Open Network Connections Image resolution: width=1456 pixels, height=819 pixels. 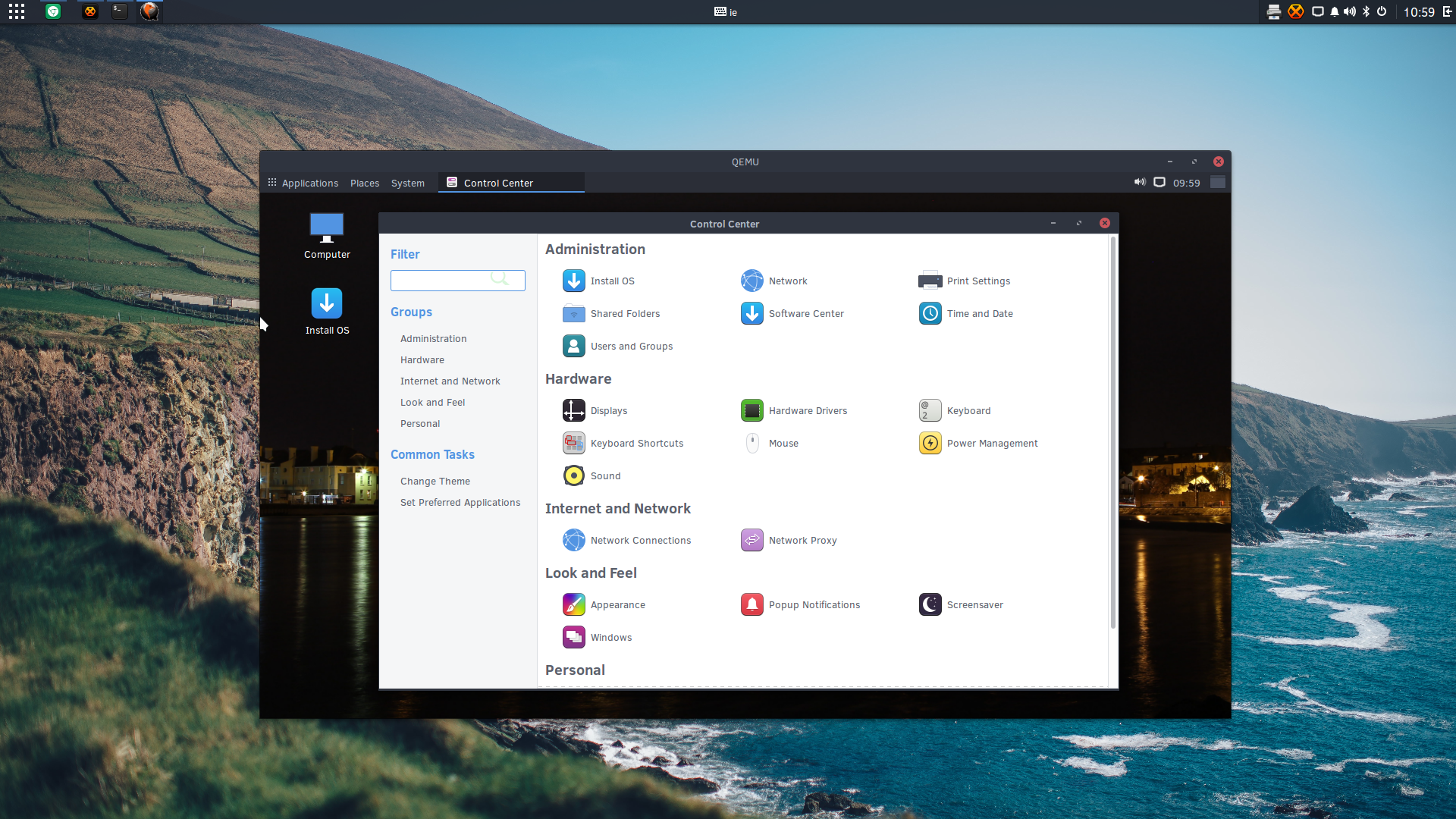[x=626, y=540]
